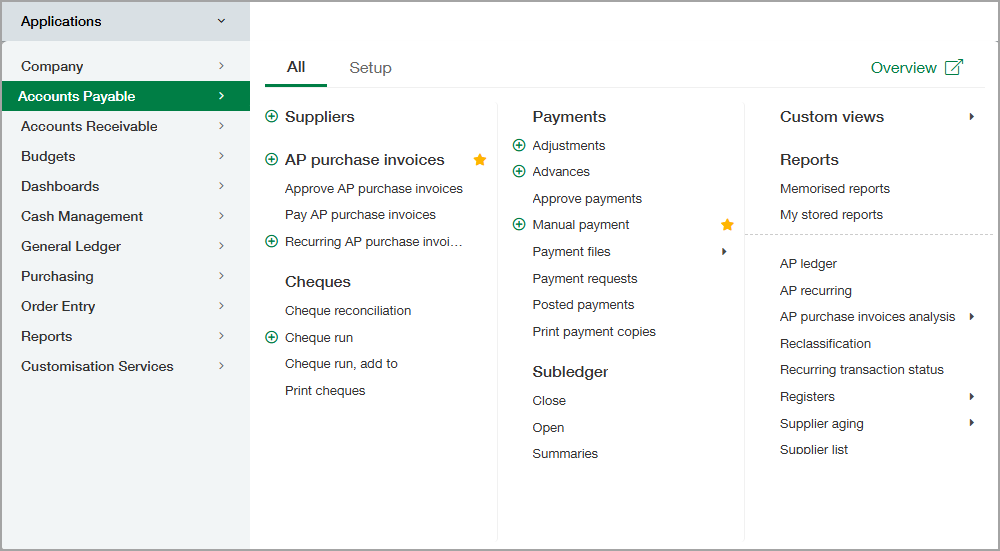This screenshot has height=551, width=1000.
Task: Expand the Supplier aging submenu arrow
Action: (x=971, y=424)
